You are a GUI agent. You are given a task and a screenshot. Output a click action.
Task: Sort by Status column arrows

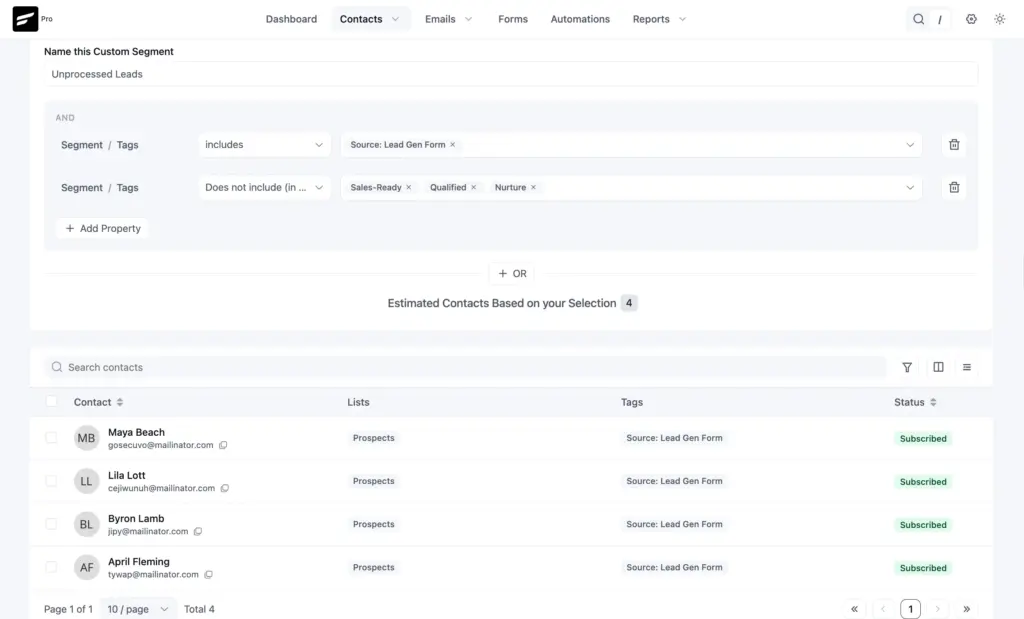point(933,402)
